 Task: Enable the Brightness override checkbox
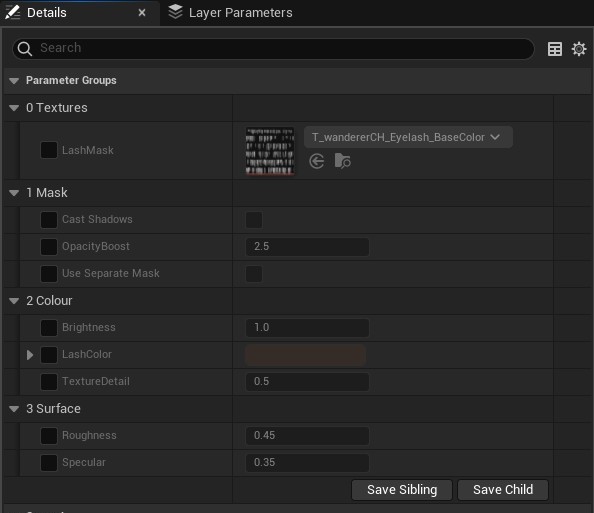point(49,328)
